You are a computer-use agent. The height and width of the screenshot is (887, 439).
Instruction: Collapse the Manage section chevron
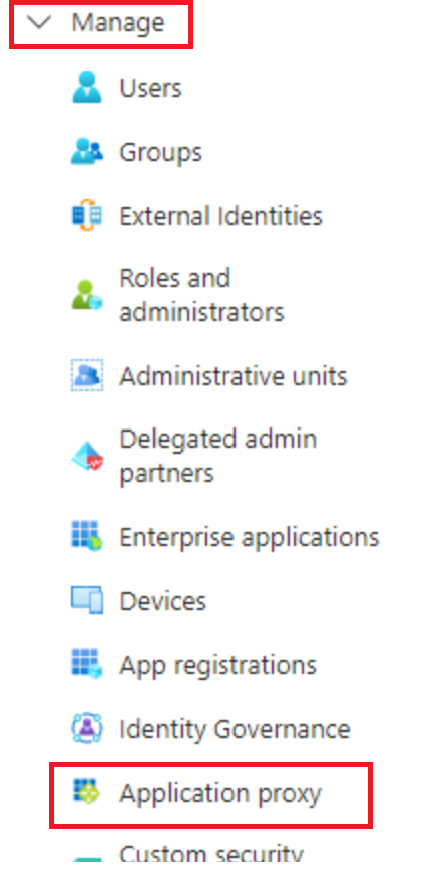tap(39, 23)
